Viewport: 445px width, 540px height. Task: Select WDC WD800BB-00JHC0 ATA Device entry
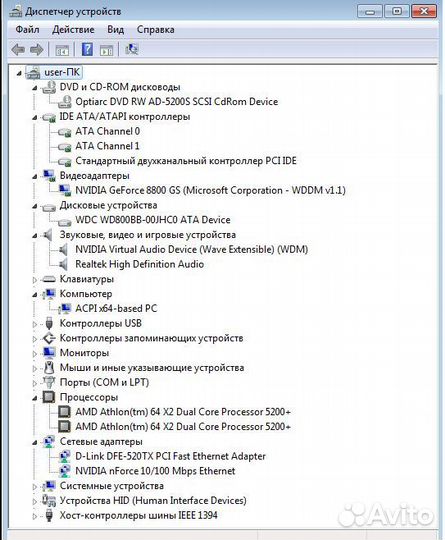click(153, 220)
